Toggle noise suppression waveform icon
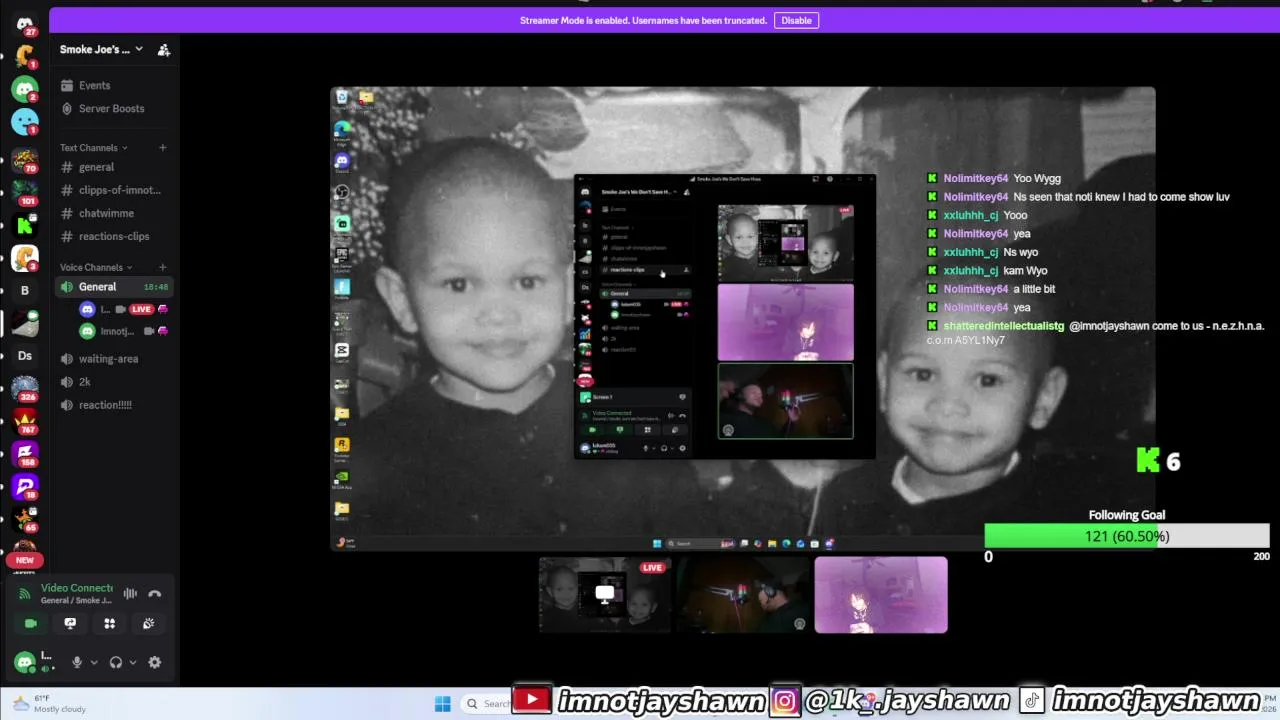The image size is (1280, 720). click(130, 593)
